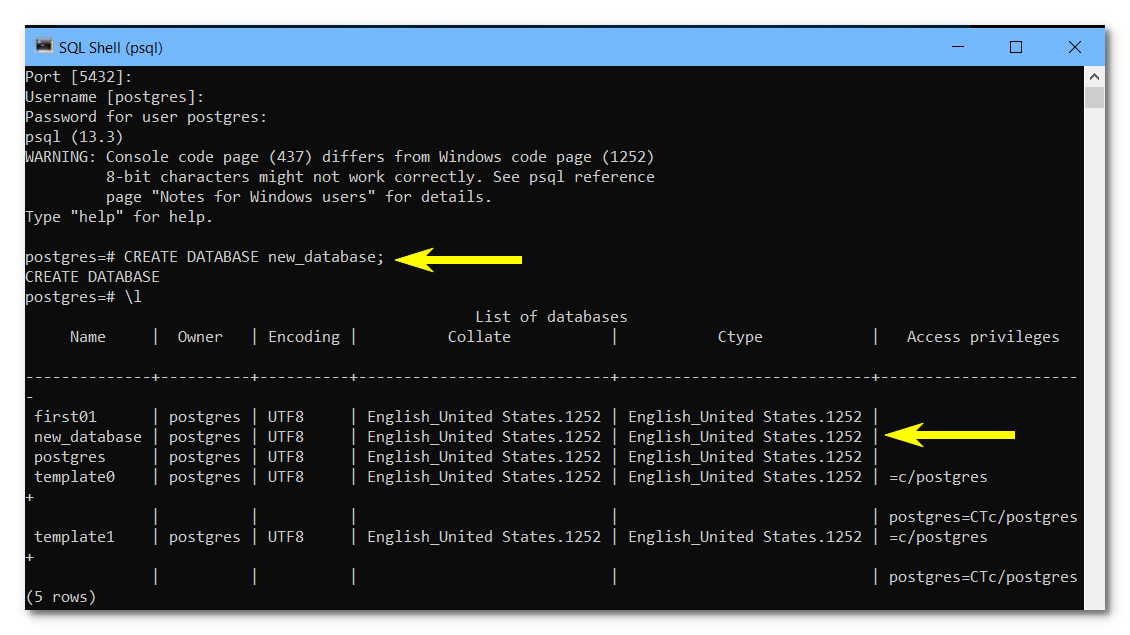This screenshot has width=1130, height=635.
Task: Click 'new_database' in the Name column
Action: point(88,437)
